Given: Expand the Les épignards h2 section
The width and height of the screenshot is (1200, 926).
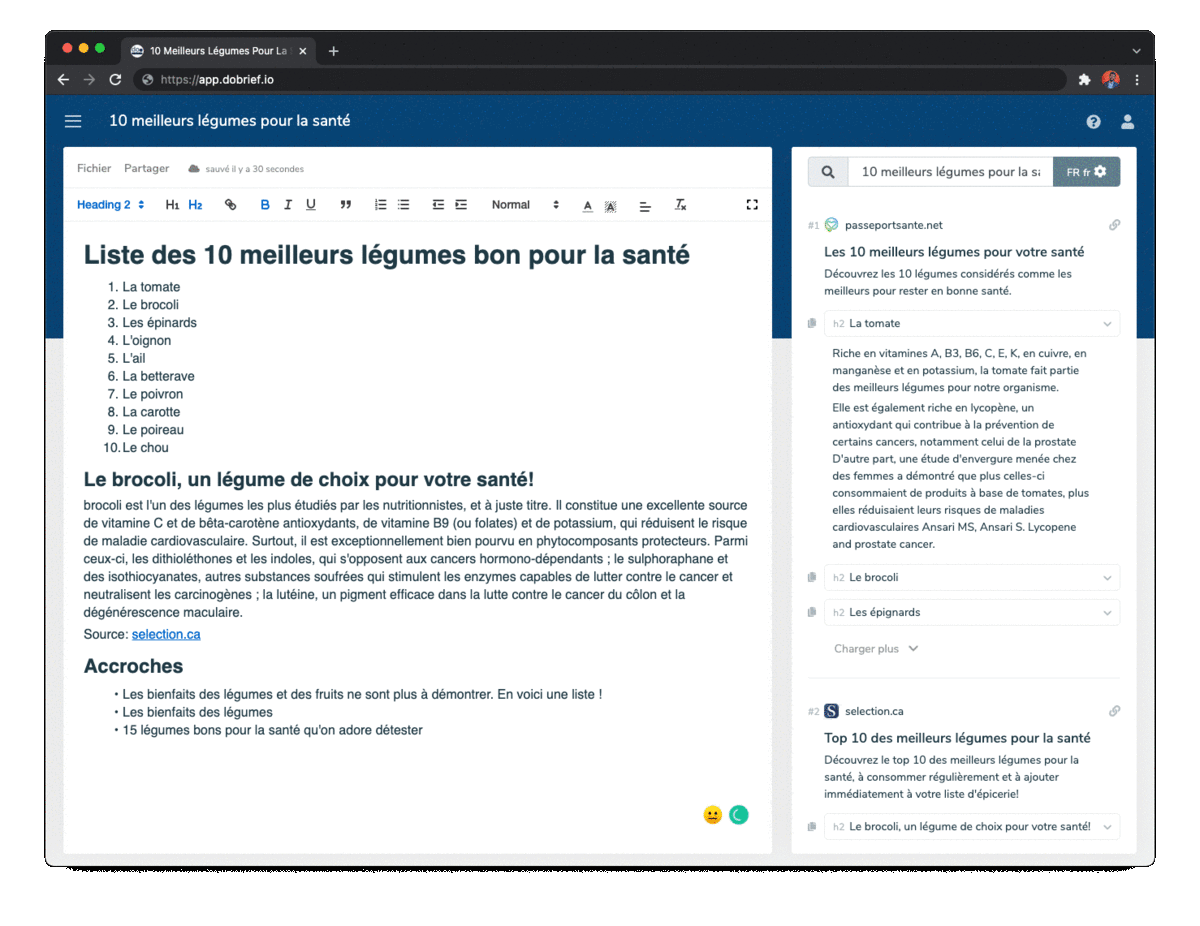Looking at the screenshot, I should tap(1106, 613).
